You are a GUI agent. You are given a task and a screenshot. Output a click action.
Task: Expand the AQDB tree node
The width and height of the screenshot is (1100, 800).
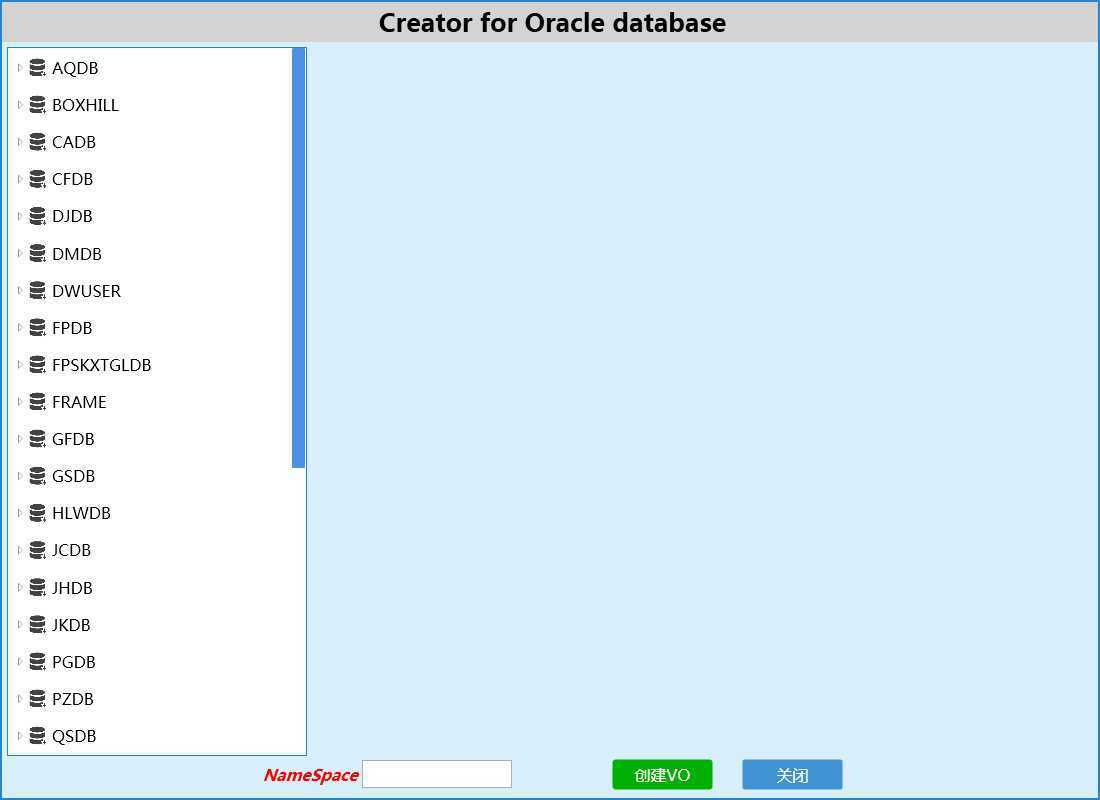click(20, 68)
